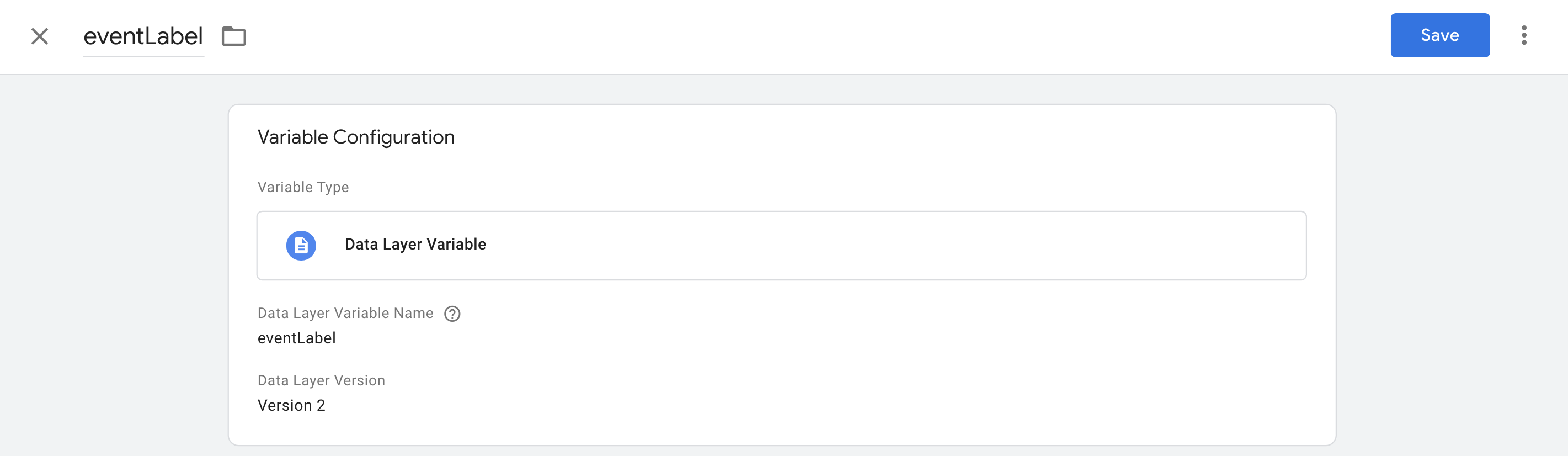1568x456 pixels.
Task: Save the eventLabel variable
Action: pos(1439,35)
